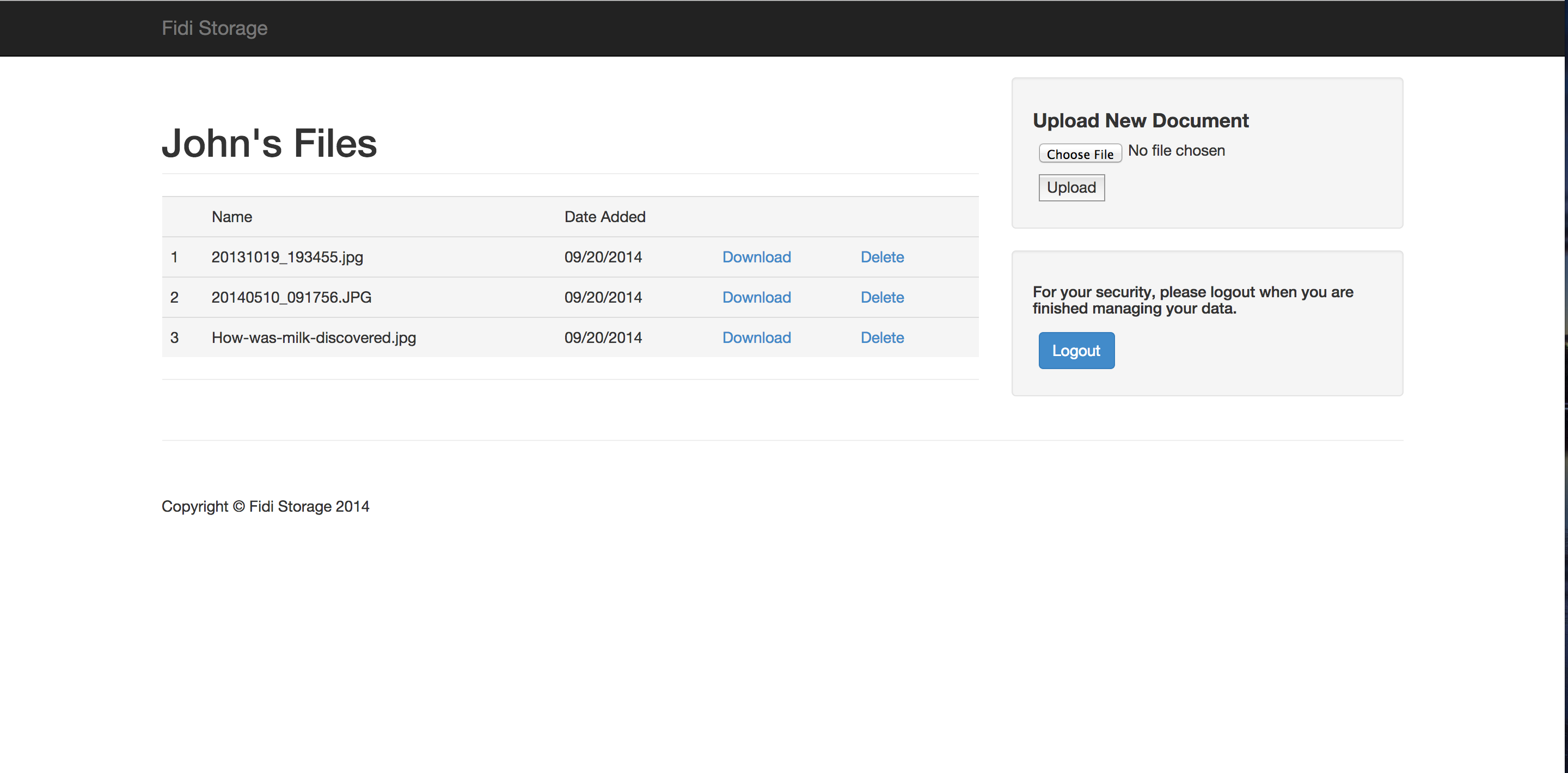The width and height of the screenshot is (1568, 773).
Task: Open the Fidi Storage brand link
Action: click(x=215, y=28)
